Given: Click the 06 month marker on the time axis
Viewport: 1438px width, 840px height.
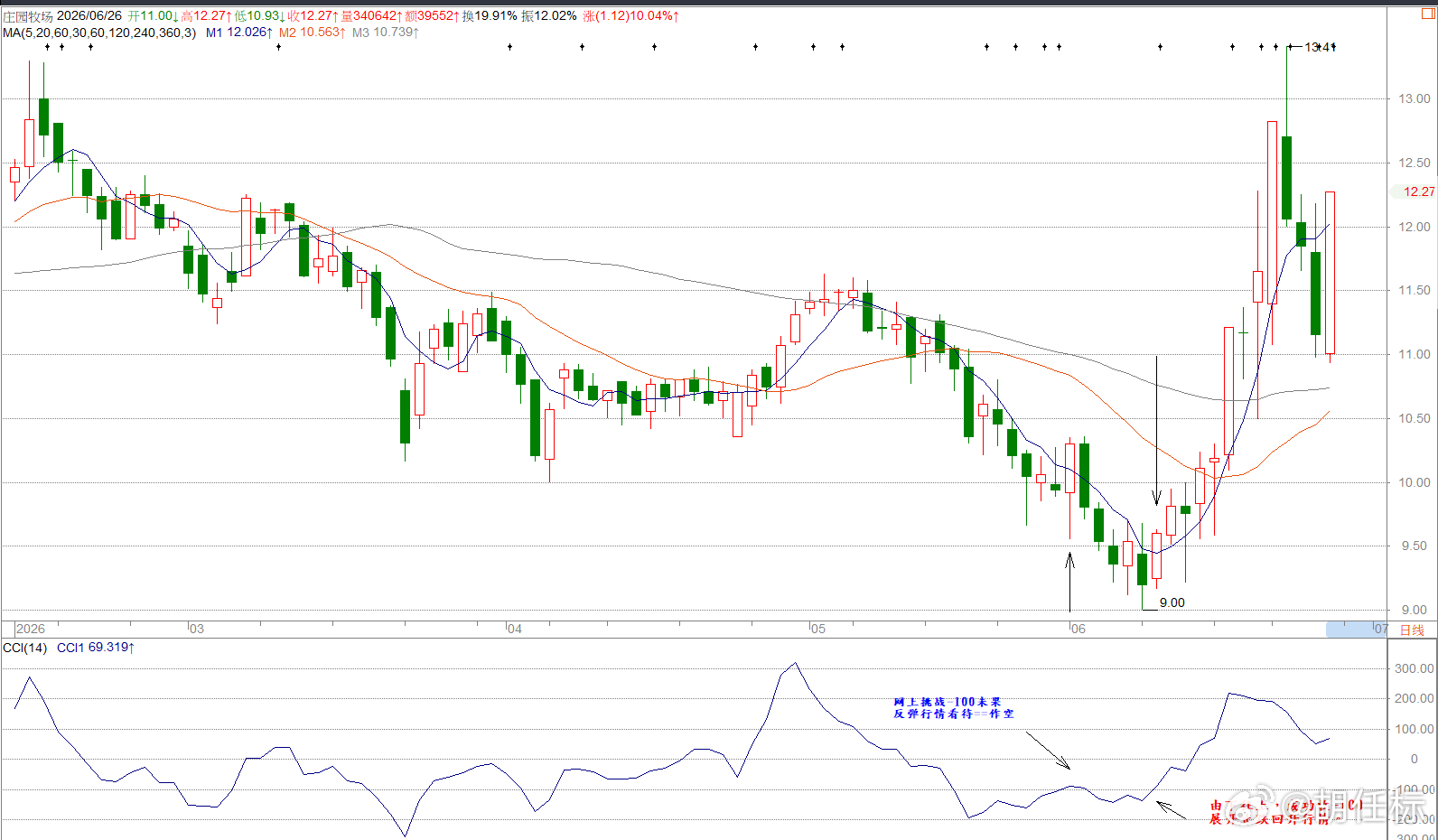Looking at the screenshot, I should click(x=1078, y=629).
